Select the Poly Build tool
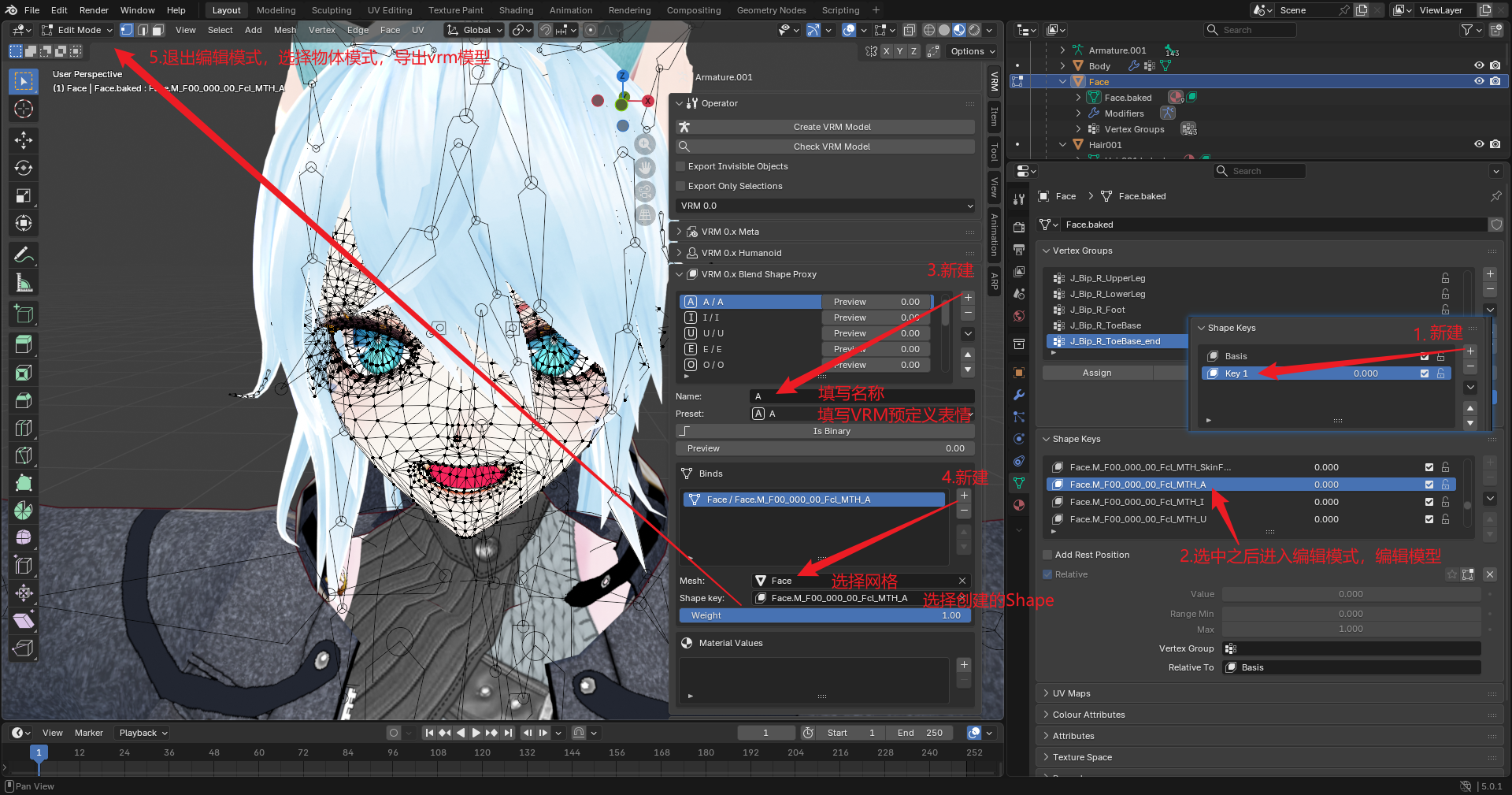Screen dimensions: 1512x795 [x=24, y=483]
